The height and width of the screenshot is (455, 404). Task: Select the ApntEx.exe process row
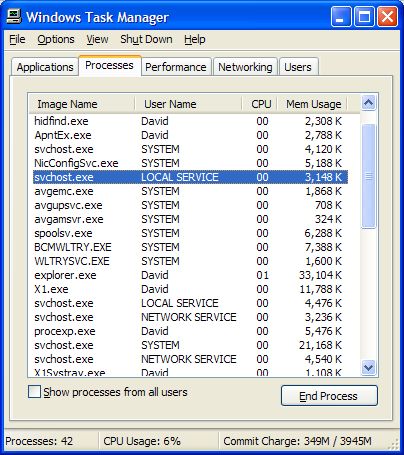[190, 135]
